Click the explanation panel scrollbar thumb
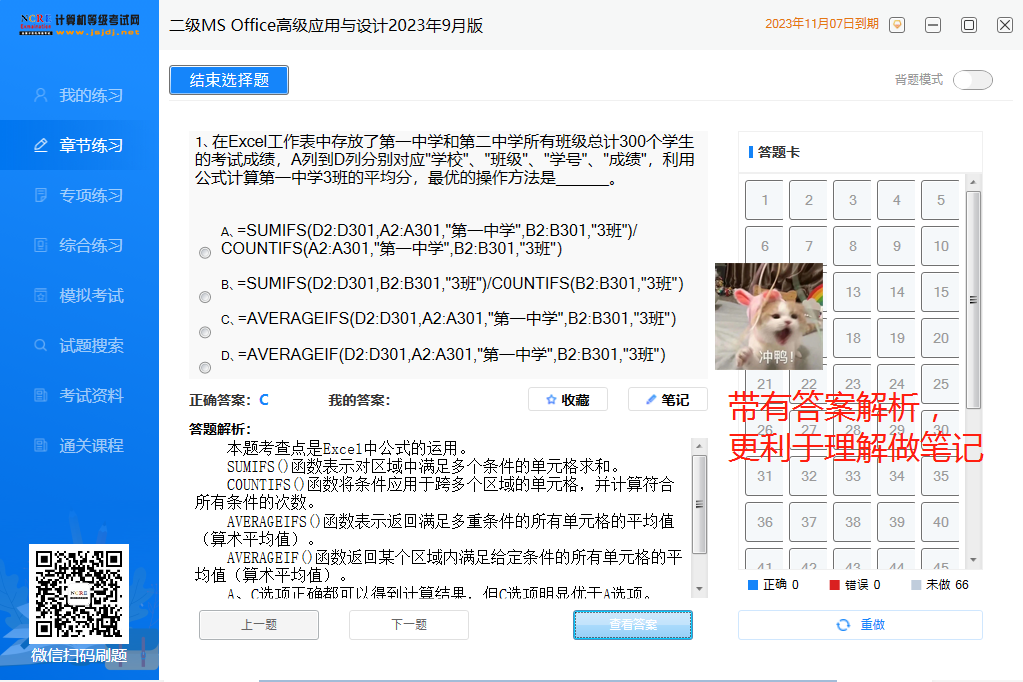 699,504
